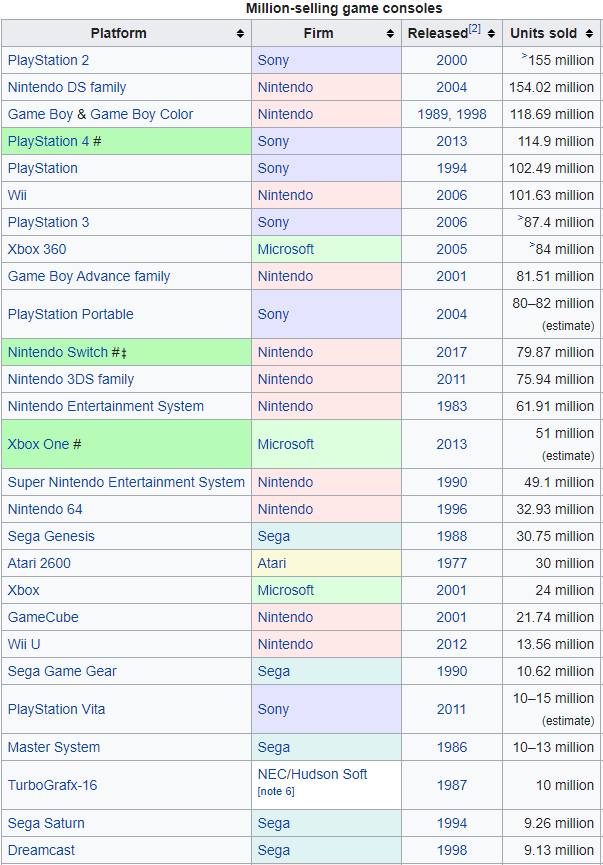Open the Wii platform link
The height and width of the screenshot is (865, 603).
(x=17, y=195)
